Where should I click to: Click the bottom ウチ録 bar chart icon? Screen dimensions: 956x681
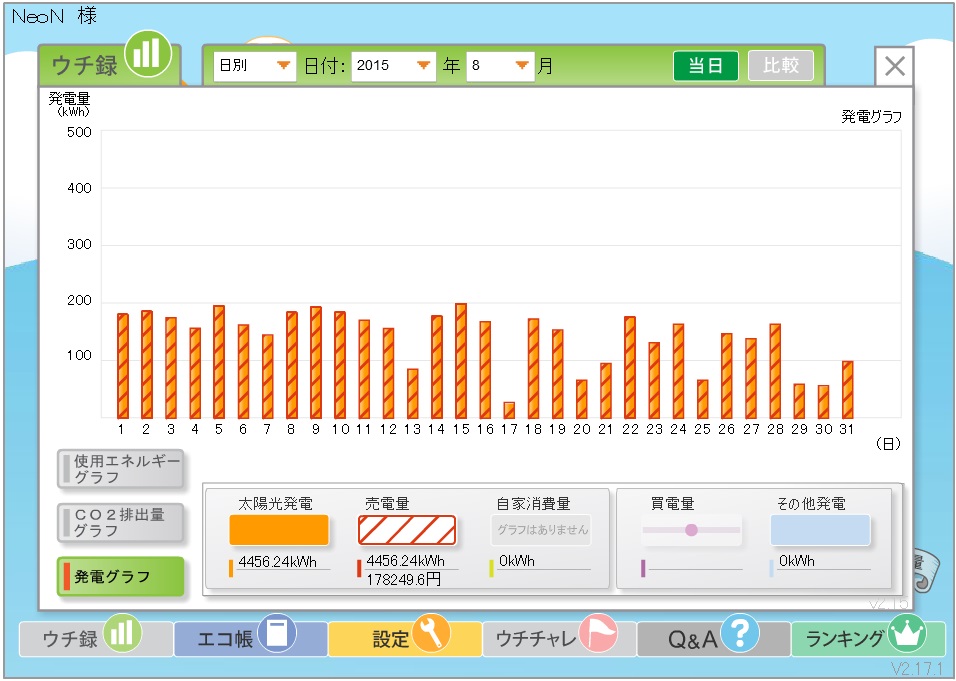click(x=122, y=633)
